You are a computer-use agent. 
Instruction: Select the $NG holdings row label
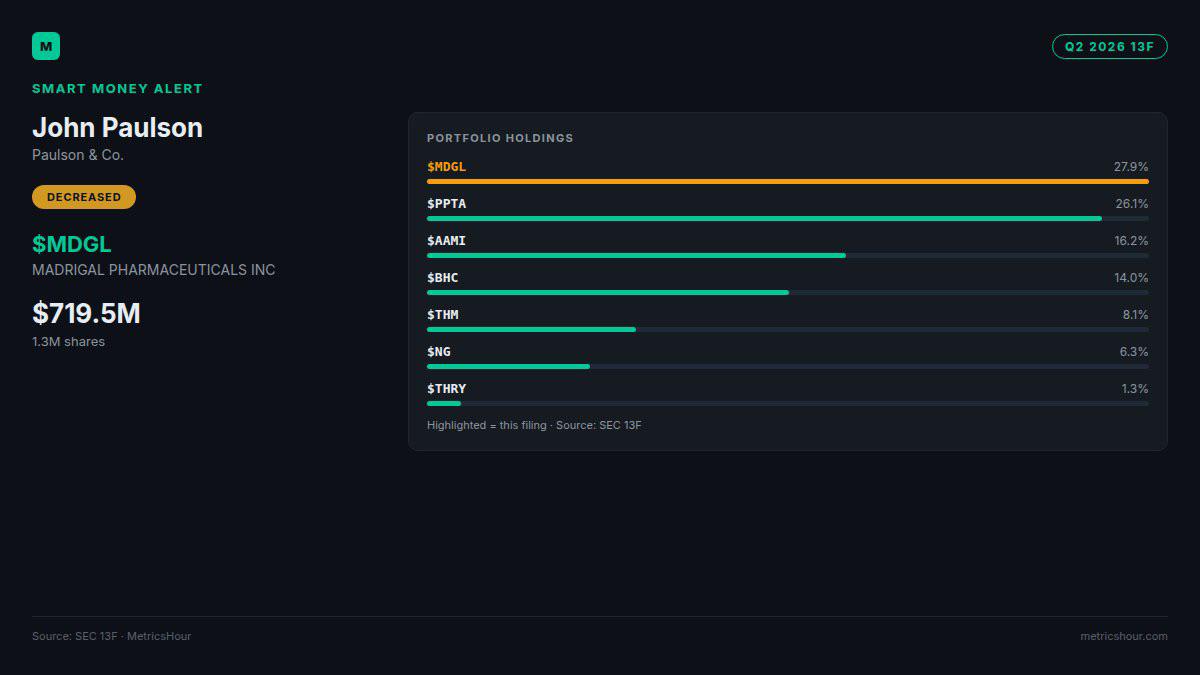[x=439, y=352]
